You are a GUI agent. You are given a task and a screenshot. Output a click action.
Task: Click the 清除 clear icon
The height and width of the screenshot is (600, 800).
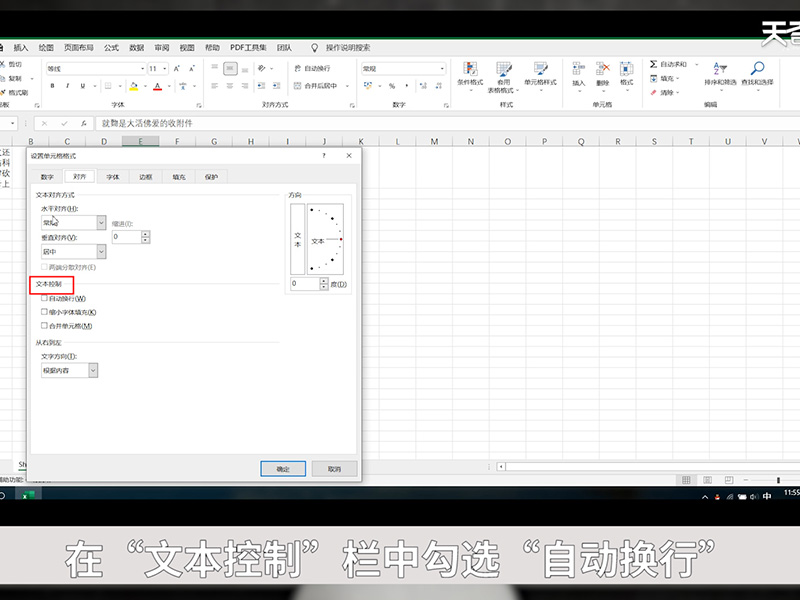pyautogui.click(x=664, y=92)
